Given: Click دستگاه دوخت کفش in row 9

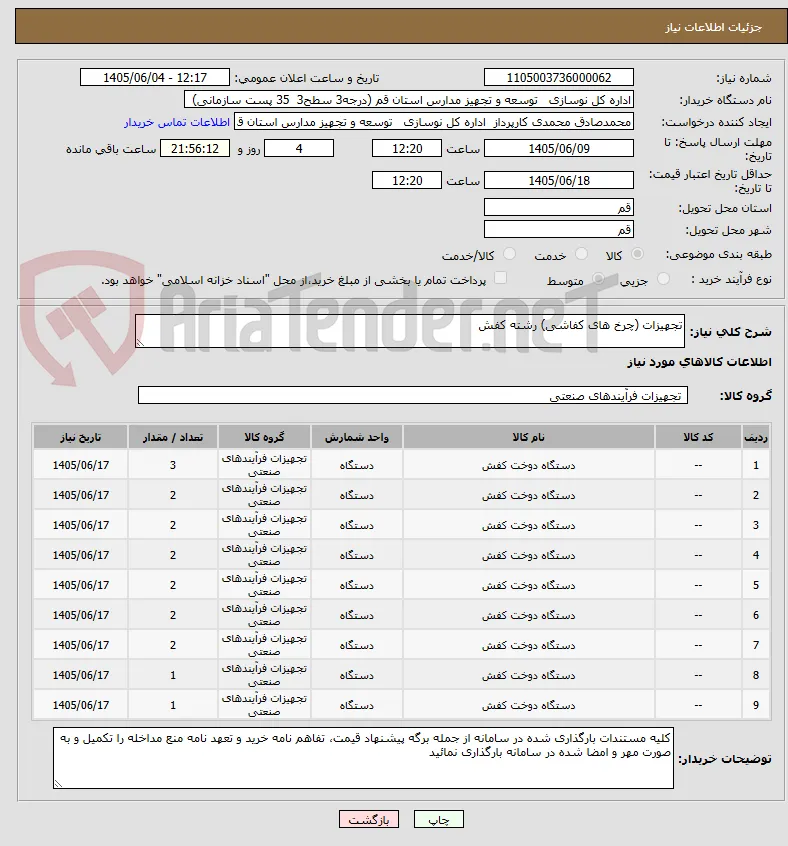Looking at the screenshot, I should pos(529,705).
